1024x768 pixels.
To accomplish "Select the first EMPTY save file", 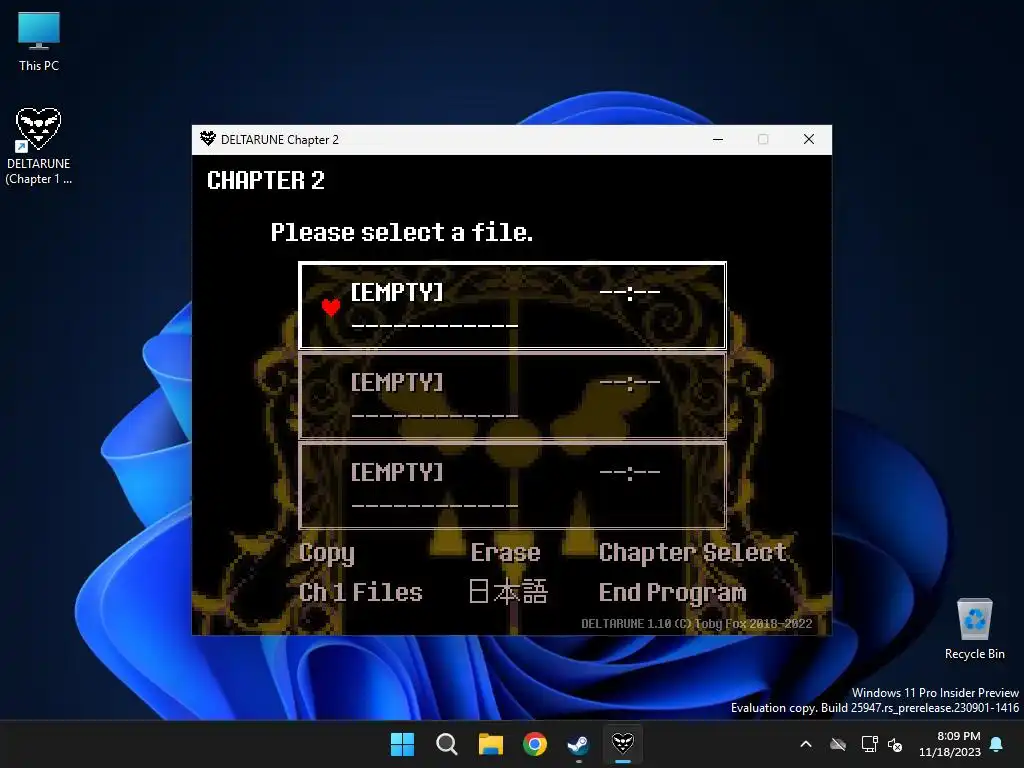I will (512, 306).
